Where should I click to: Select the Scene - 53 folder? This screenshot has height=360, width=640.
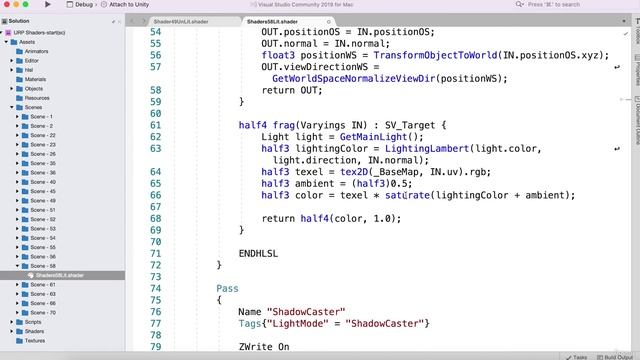point(43,229)
